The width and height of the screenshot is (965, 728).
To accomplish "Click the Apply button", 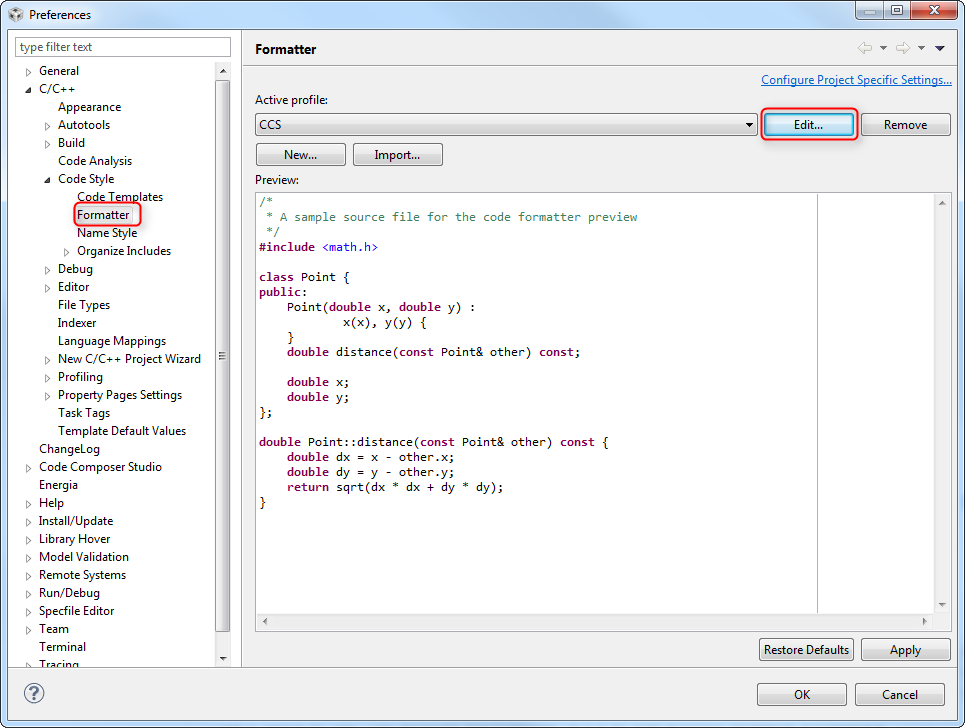I will (905, 650).
